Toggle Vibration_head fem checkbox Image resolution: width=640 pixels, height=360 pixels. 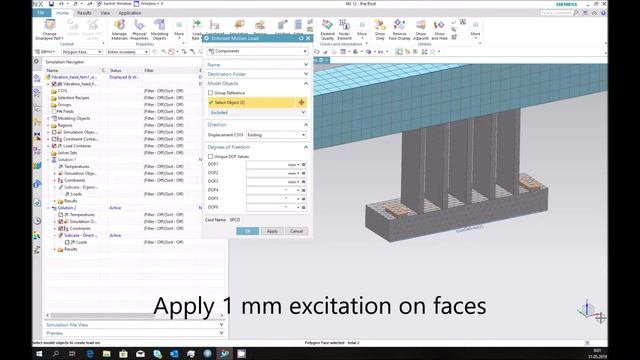tap(54, 84)
